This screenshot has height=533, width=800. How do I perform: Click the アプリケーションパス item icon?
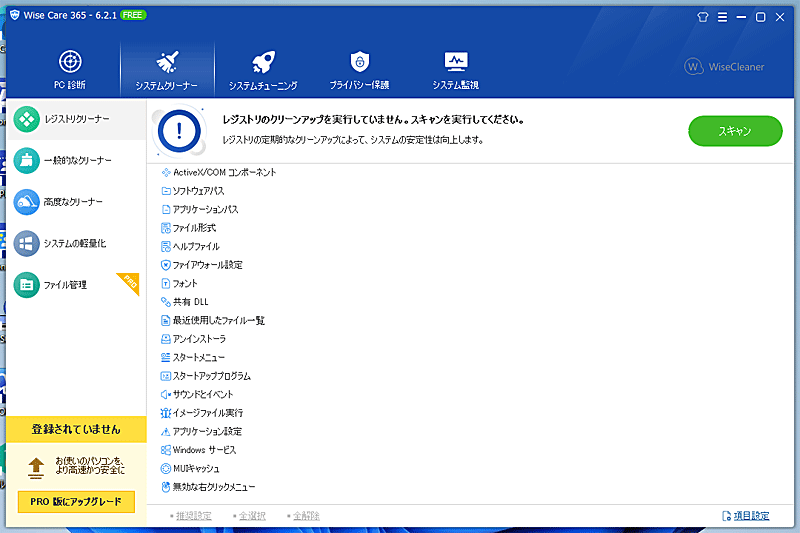166,209
